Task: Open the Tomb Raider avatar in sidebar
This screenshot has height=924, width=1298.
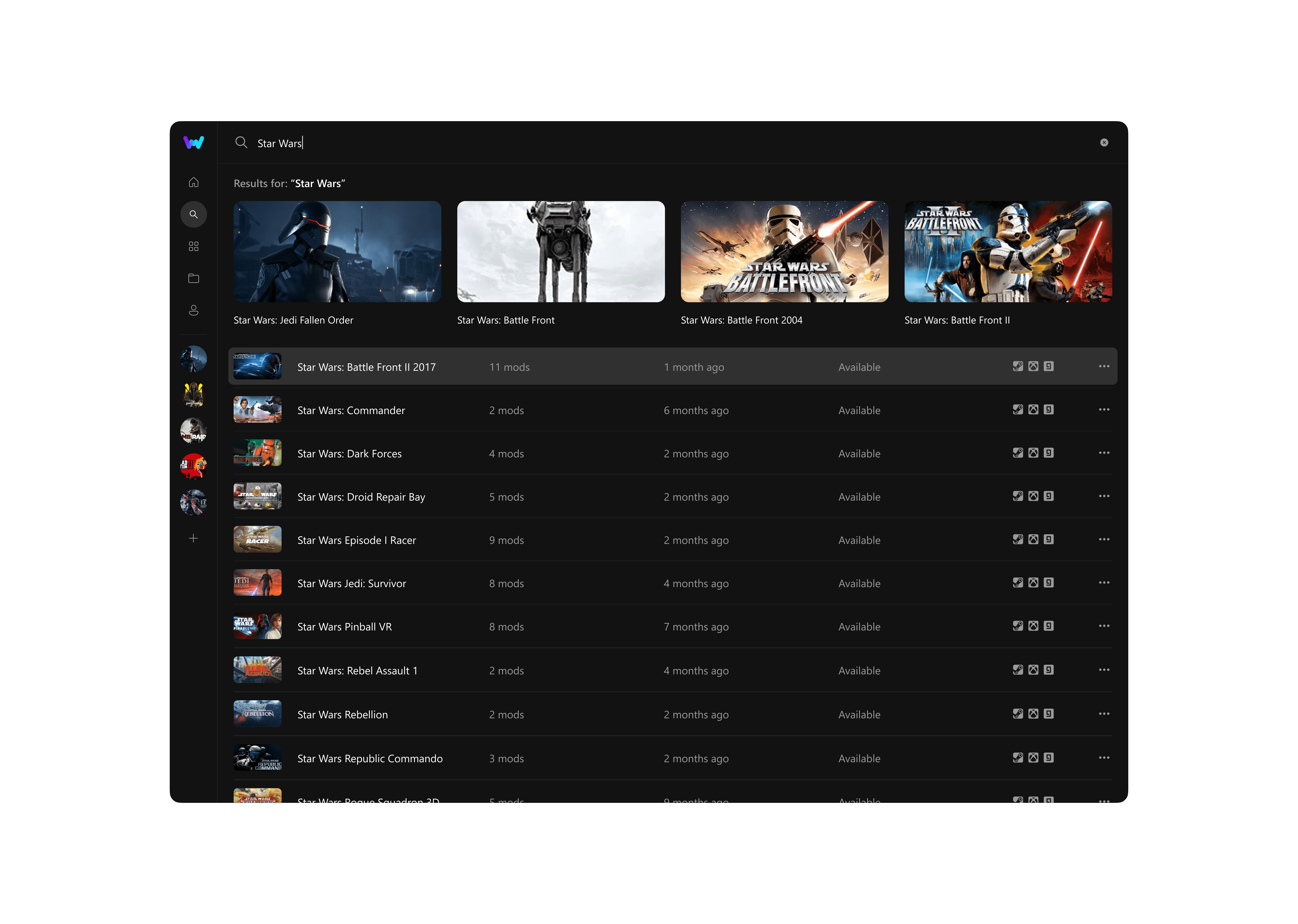Action: point(193,431)
